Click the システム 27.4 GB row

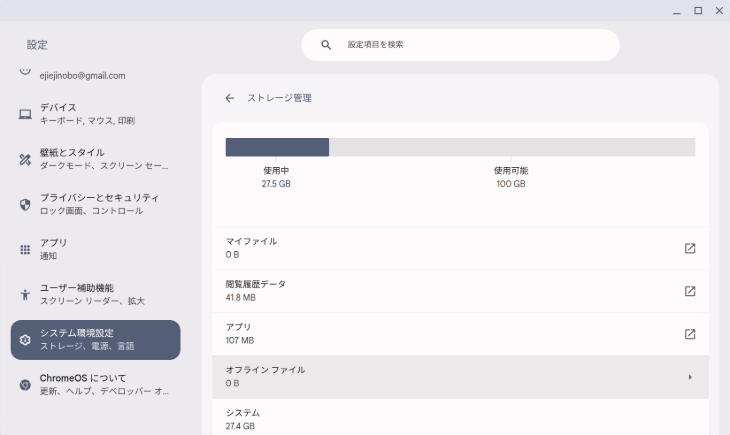460,418
